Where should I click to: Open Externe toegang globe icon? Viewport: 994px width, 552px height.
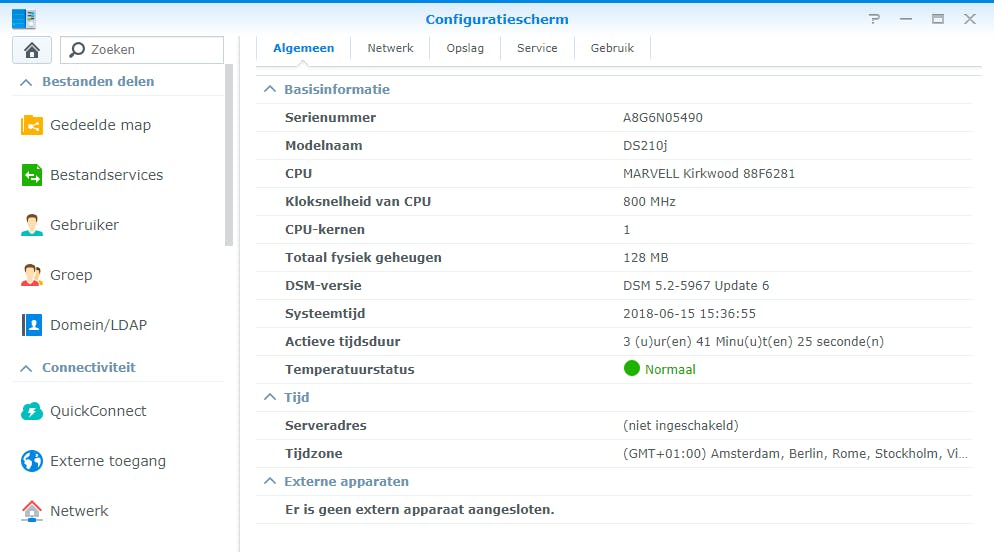[x=32, y=461]
